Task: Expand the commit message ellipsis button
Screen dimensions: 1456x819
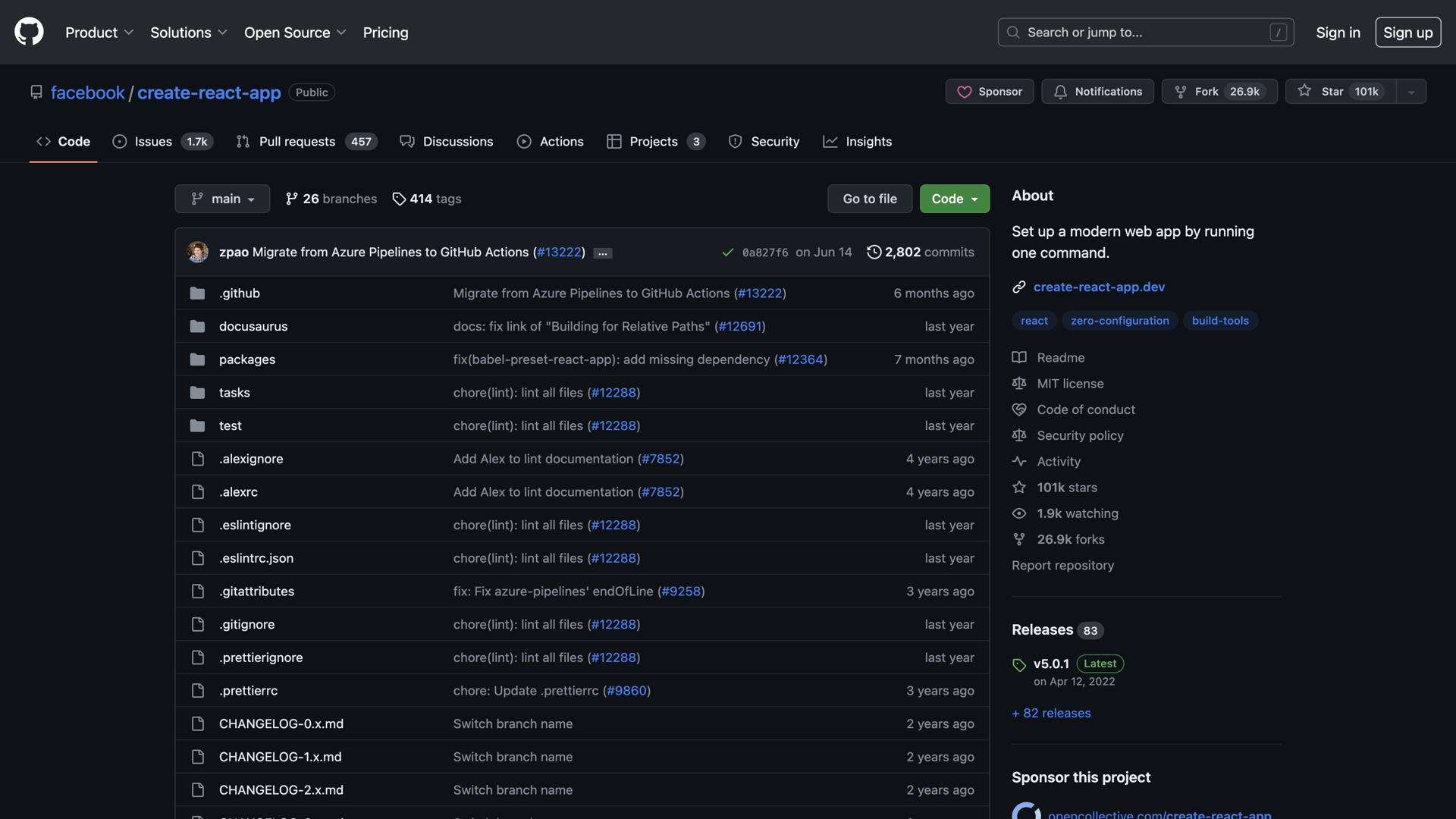Action: click(603, 253)
